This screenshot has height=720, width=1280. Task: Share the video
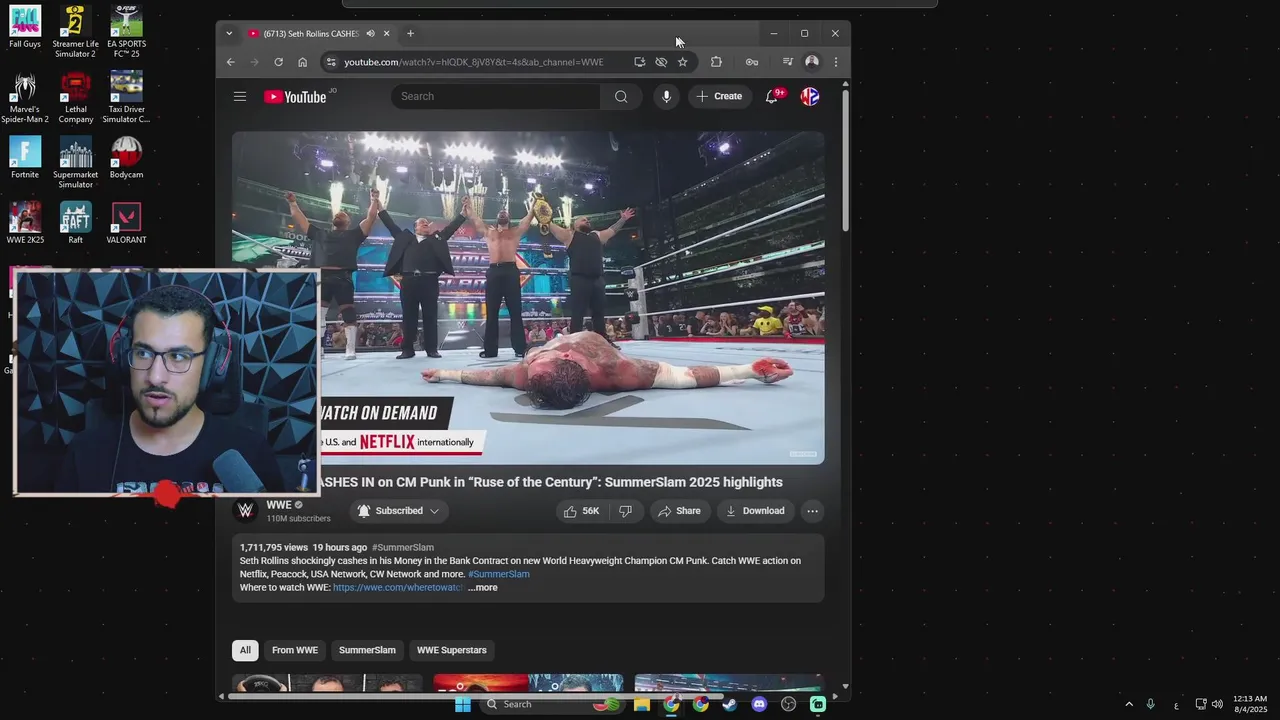pos(679,511)
